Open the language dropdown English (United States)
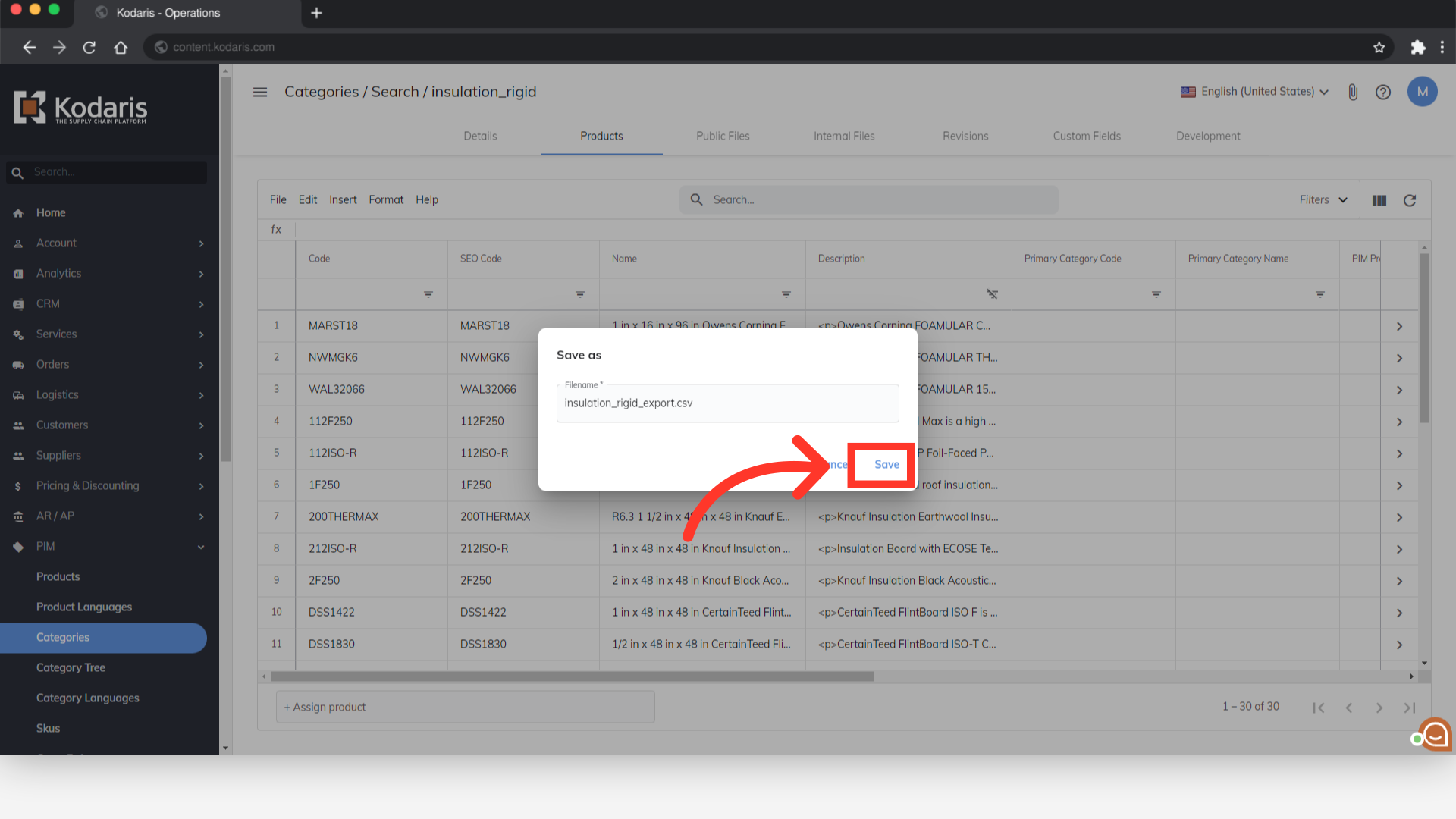The width and height of the screenshot is (1456, 819). 1255,92
